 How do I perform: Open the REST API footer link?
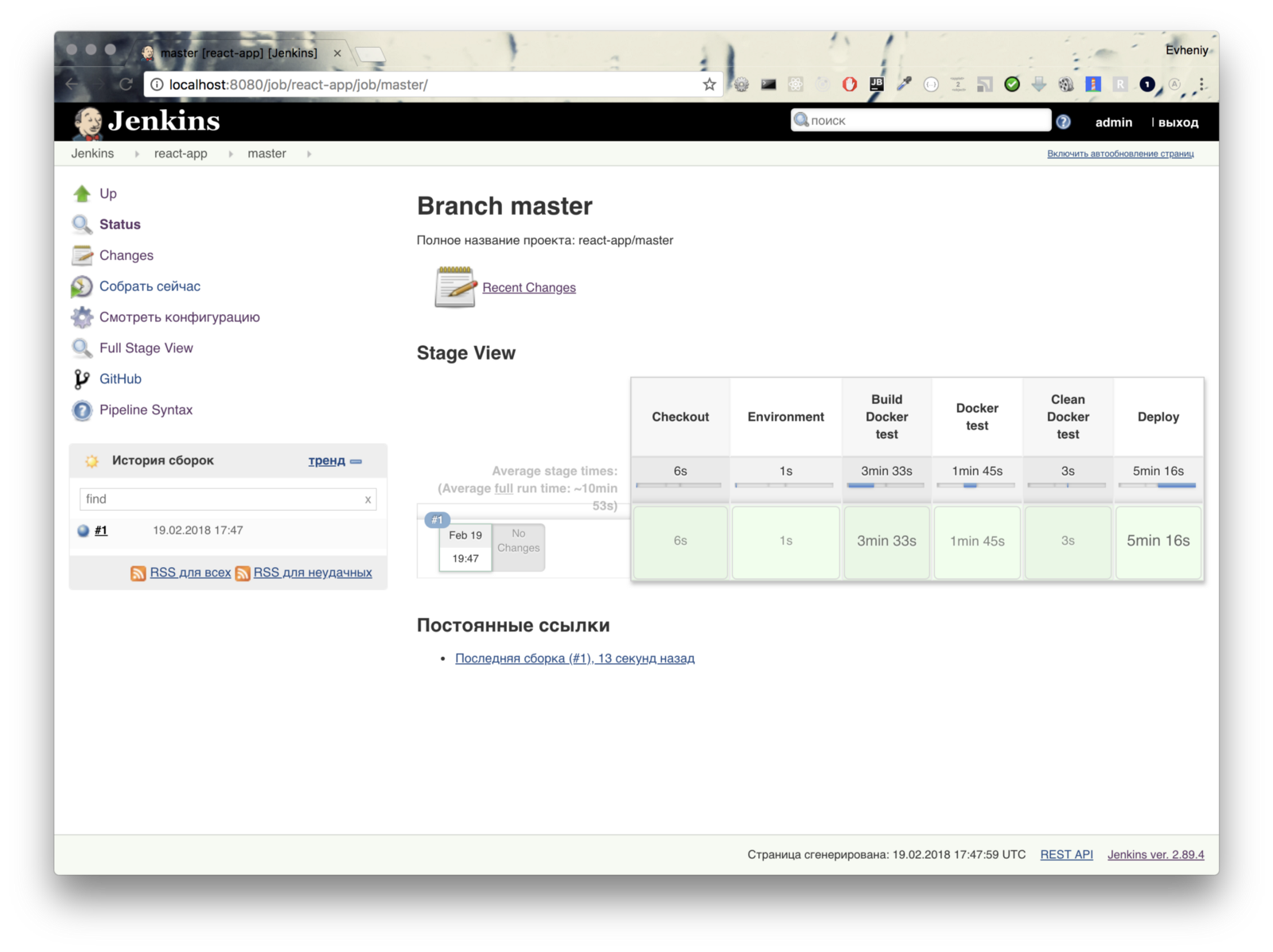pos(1066,855)
